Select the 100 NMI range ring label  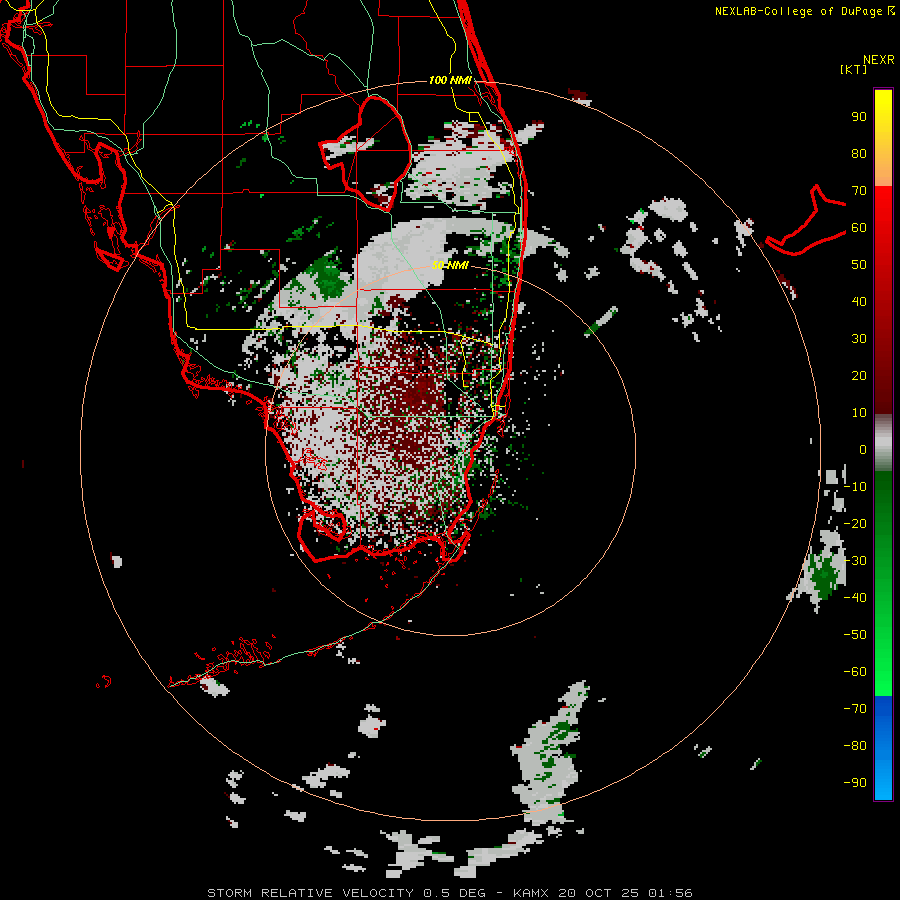point(450,80)
